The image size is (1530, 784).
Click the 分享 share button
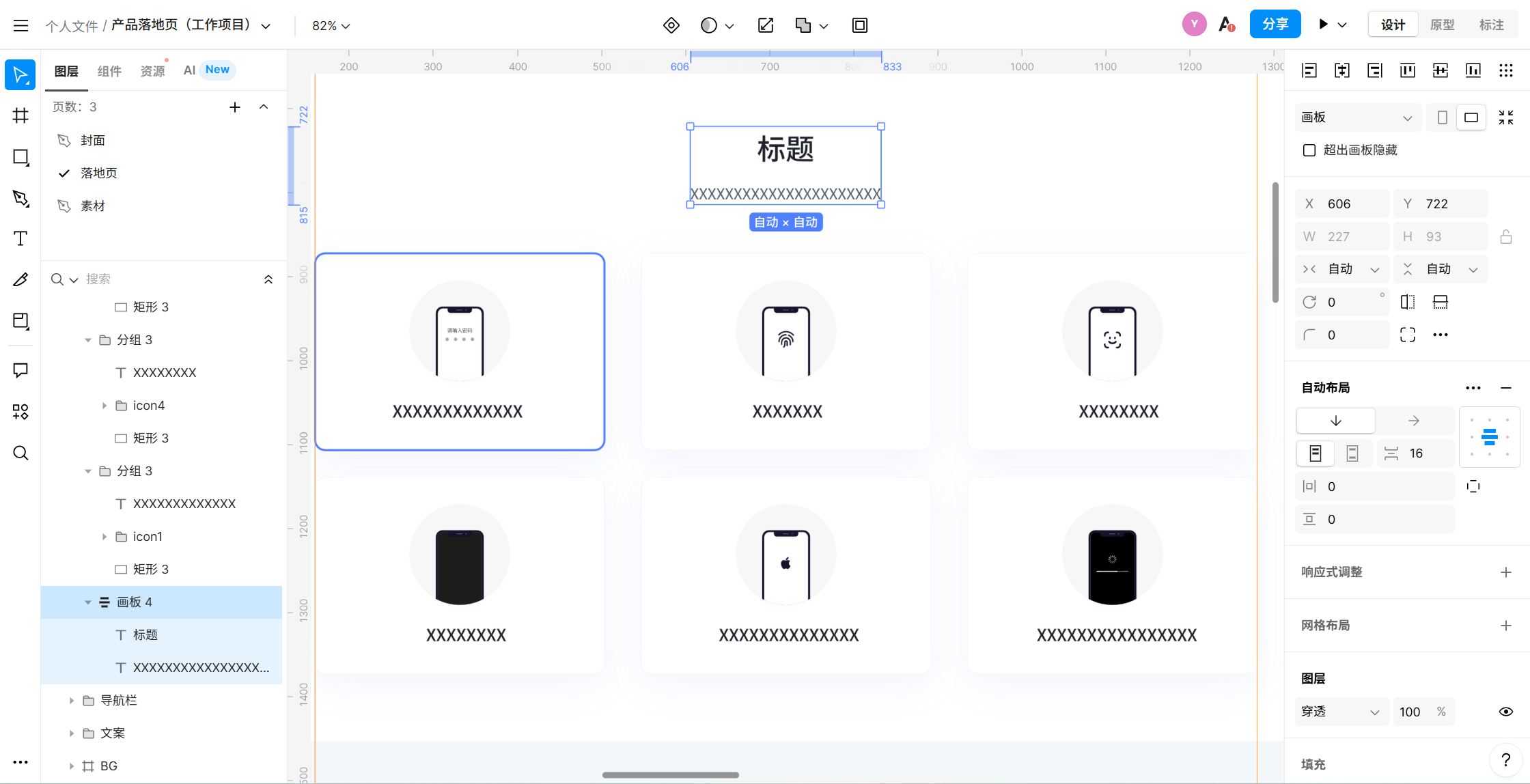click(x=1275, y=25)
